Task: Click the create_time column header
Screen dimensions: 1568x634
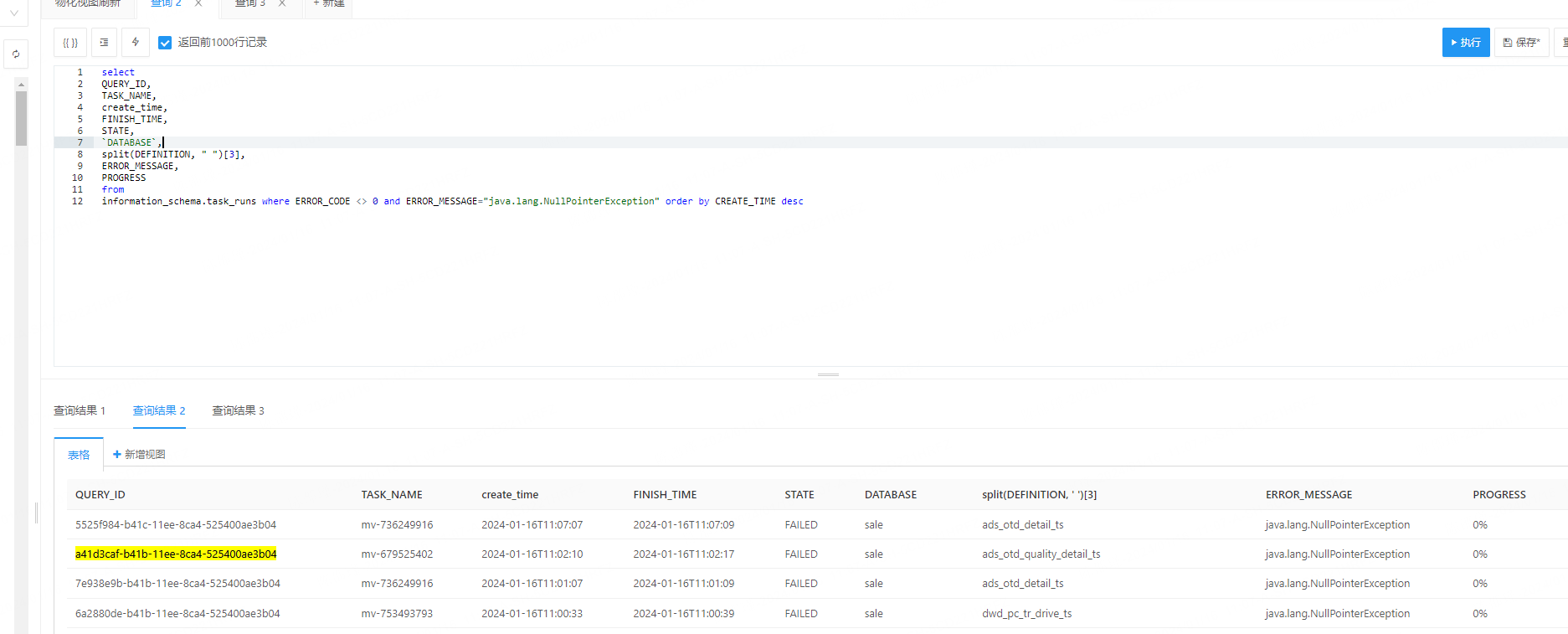Action: (x=510, y=495)
